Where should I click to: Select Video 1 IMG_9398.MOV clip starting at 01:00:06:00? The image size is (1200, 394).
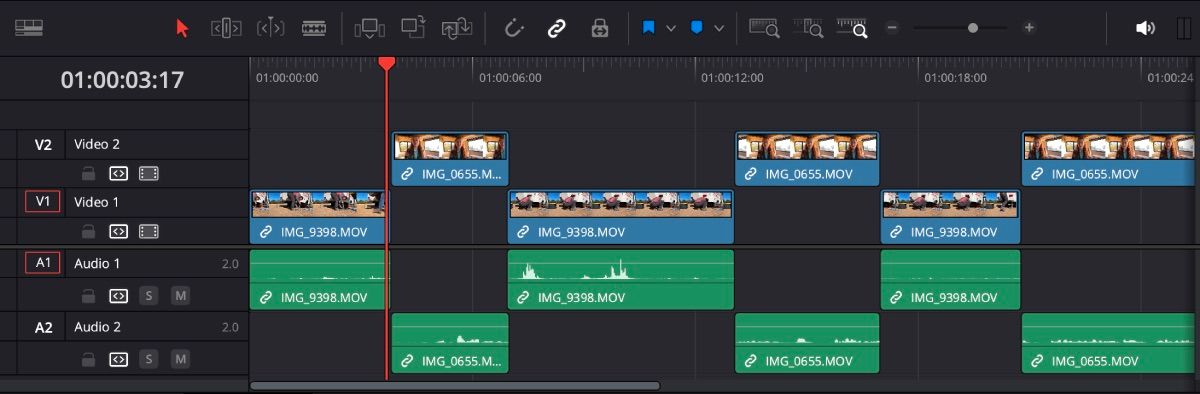(621, 217)
